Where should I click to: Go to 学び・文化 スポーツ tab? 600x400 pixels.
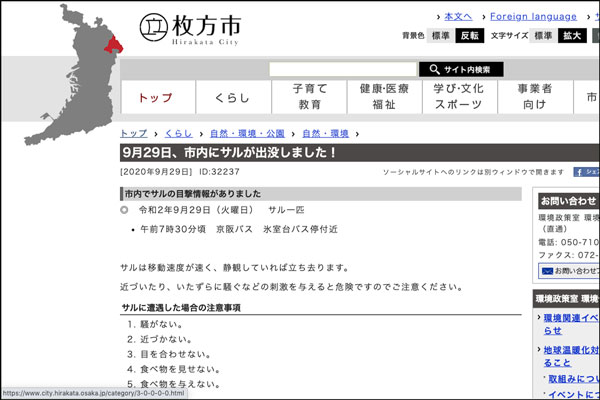459,97
